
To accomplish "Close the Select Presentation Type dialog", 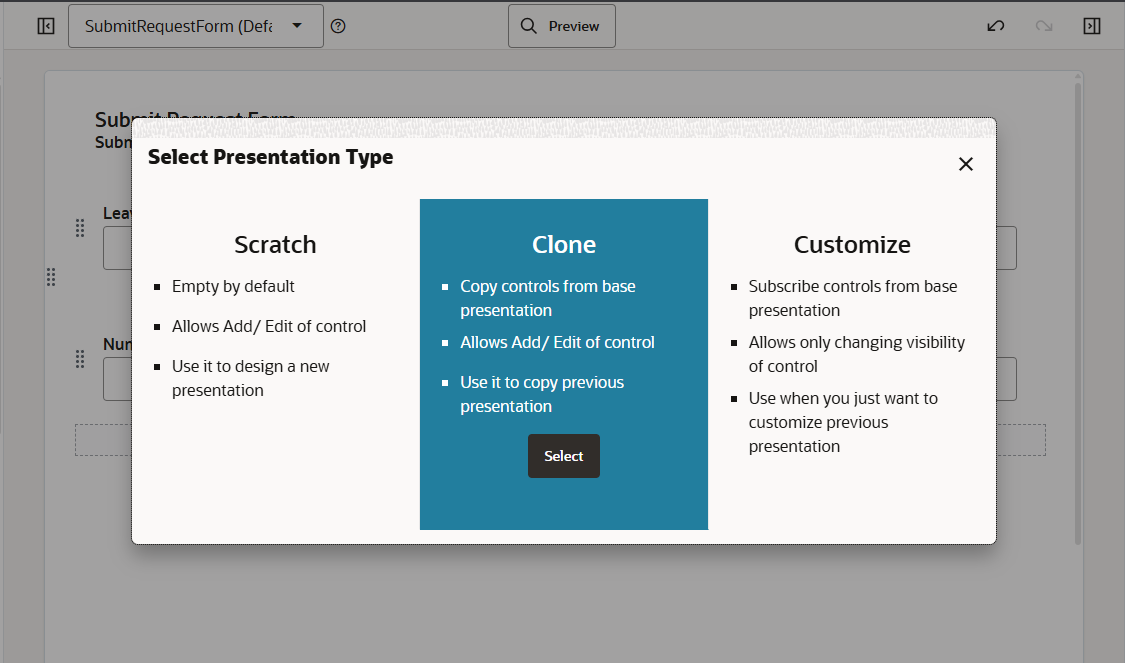I will pos(965,163).
